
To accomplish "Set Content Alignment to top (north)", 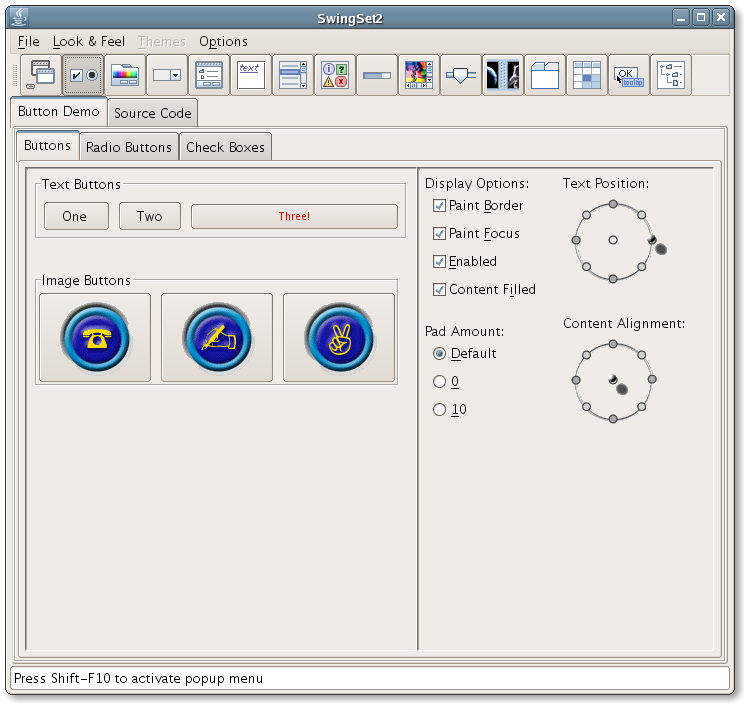I will pos(613,344).
